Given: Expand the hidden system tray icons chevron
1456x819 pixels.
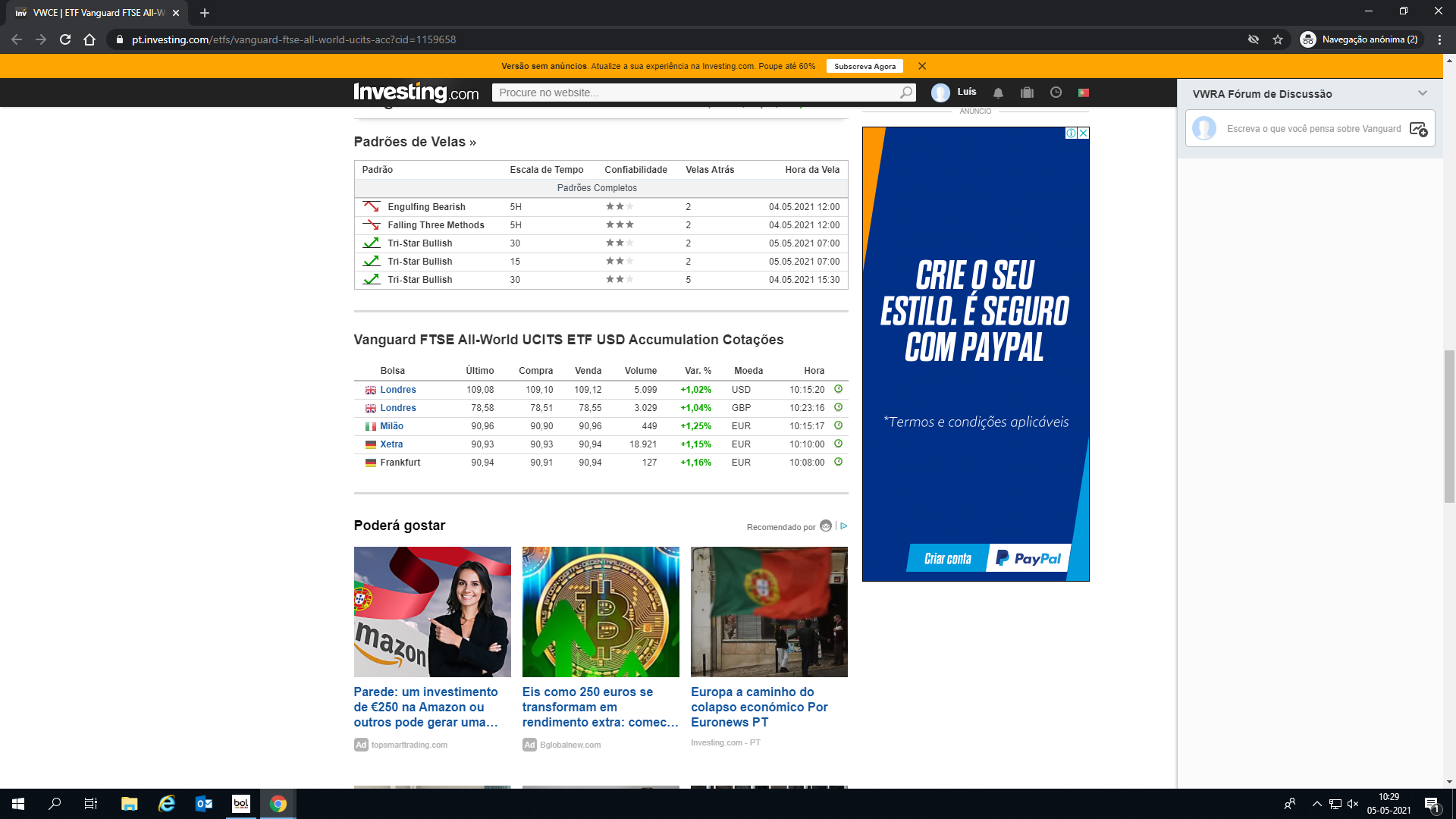Looking at the screenshot, I should point(1316,804).
